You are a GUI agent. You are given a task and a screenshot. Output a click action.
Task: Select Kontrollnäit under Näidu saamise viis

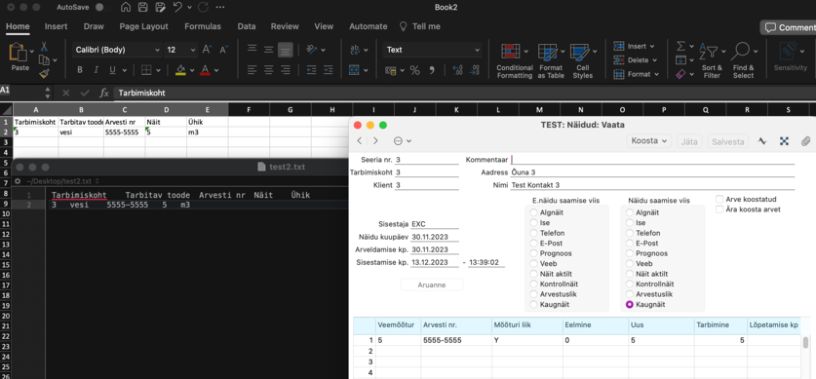click(x=630, y=284)
